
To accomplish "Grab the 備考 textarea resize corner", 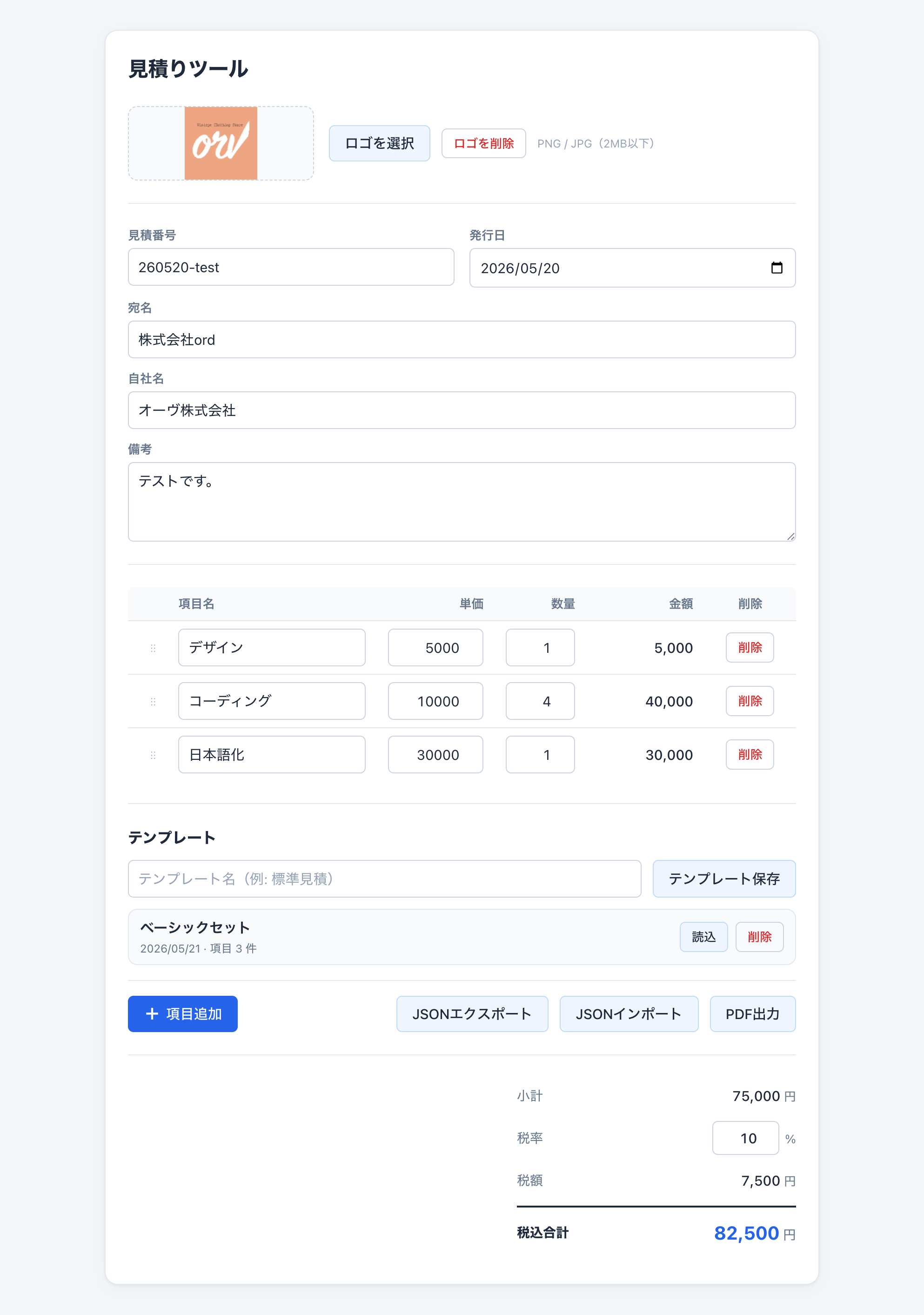I will pos(790,536).
